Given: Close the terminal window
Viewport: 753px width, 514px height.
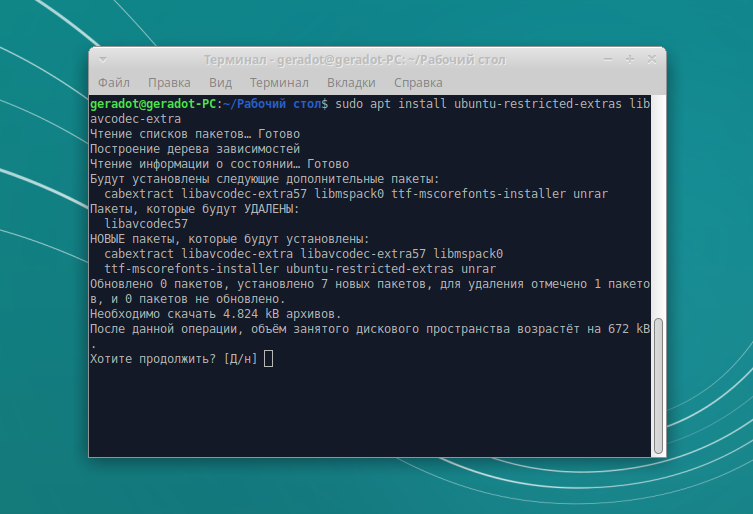Looking at the screenshot, I should (x=652, y=59).
